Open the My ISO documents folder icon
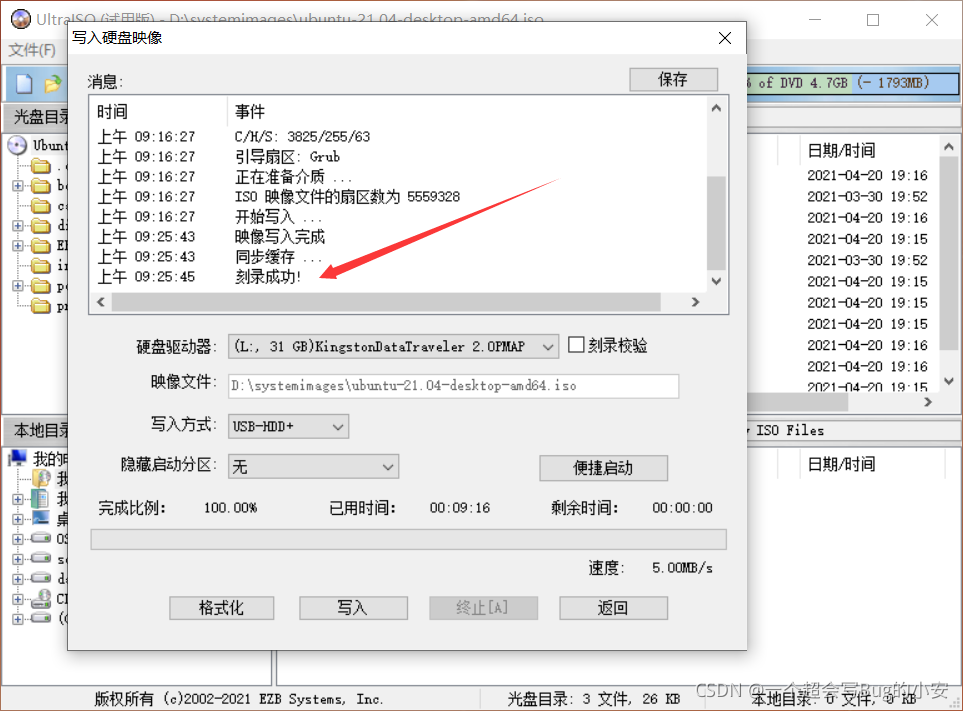963x711 pixels. 41,478
